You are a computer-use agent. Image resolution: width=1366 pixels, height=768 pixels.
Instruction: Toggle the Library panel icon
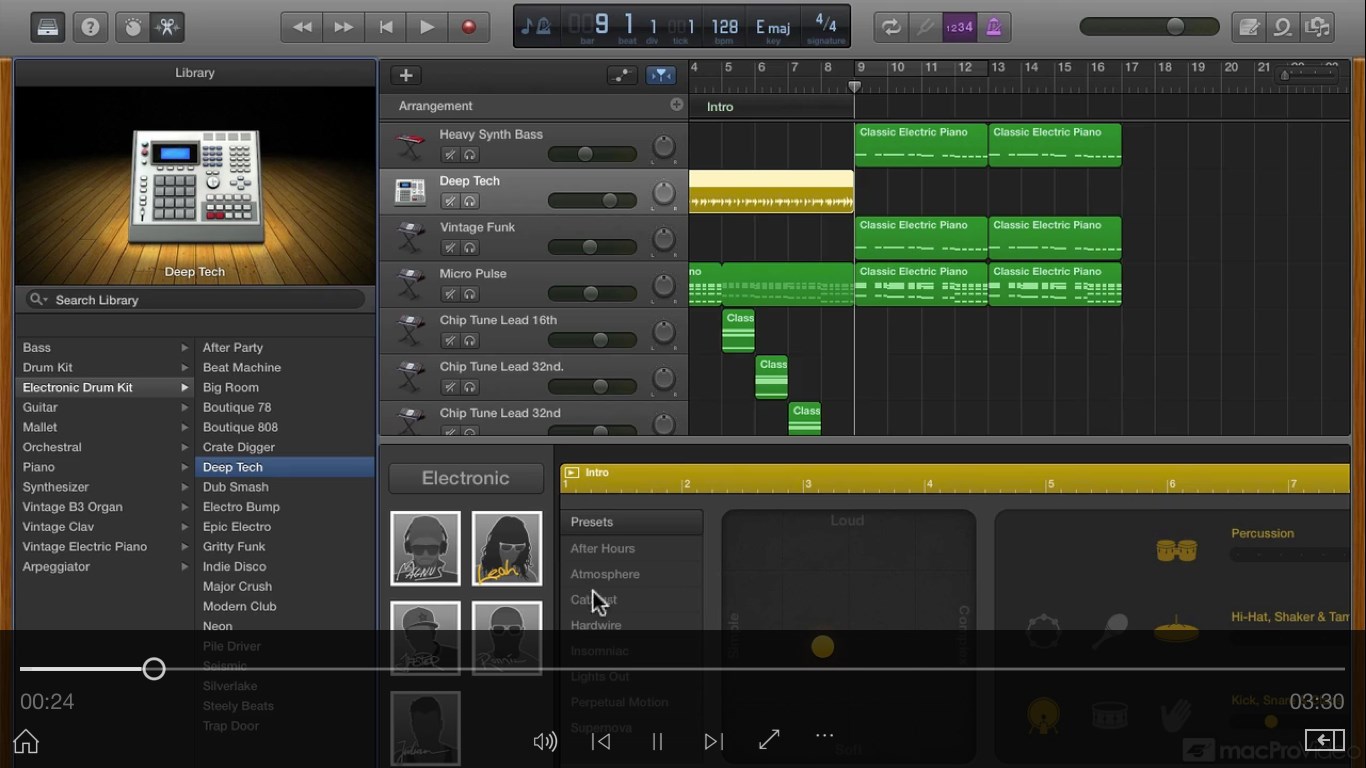[46, 27]
